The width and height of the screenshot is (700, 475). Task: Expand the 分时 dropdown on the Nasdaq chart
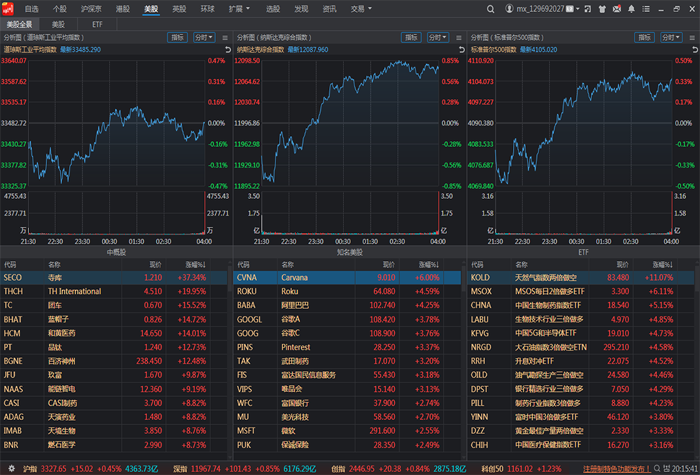click(x=437, y=37)
